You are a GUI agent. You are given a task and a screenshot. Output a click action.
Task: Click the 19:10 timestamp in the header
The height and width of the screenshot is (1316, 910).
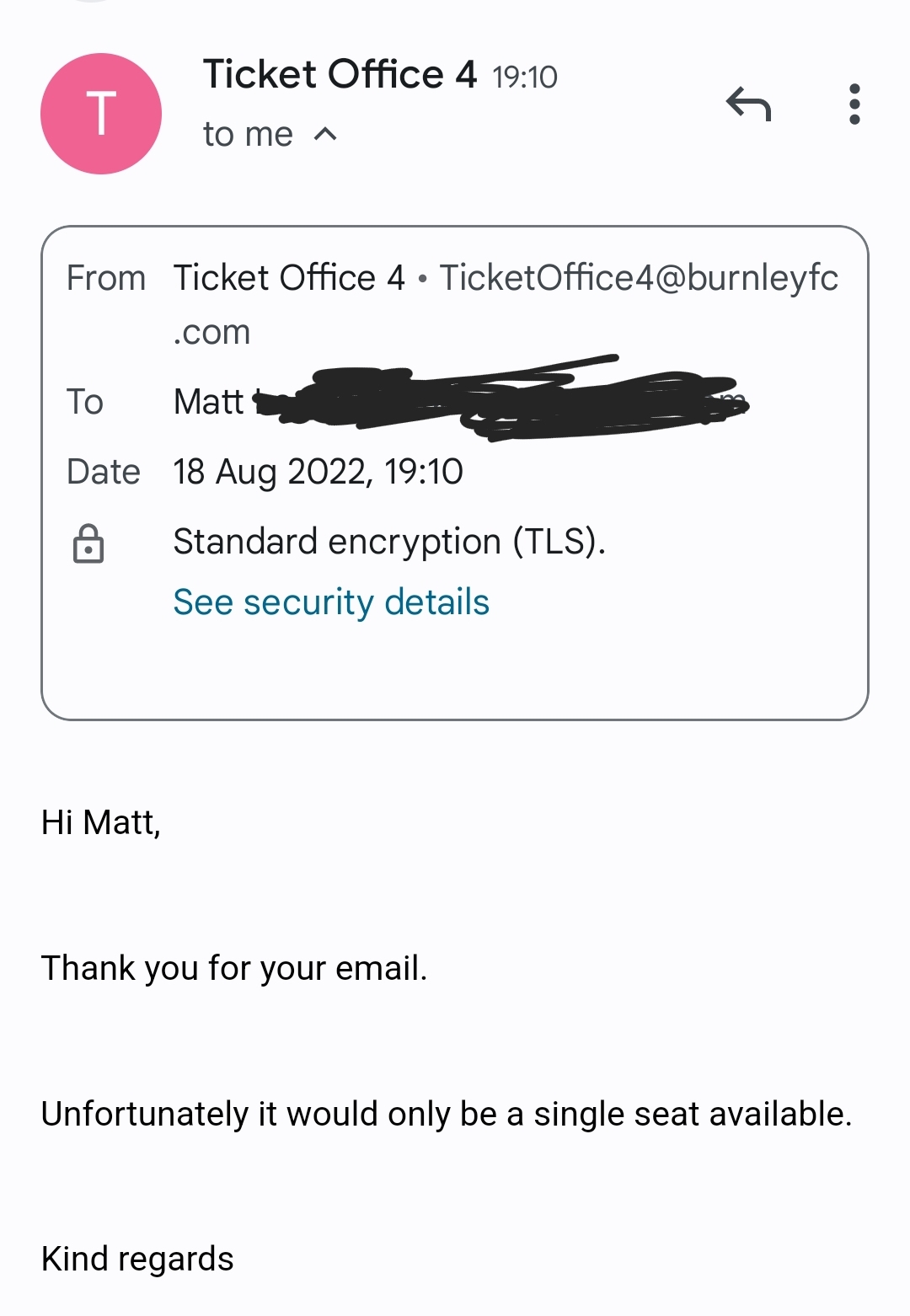(x=525, y=78)
